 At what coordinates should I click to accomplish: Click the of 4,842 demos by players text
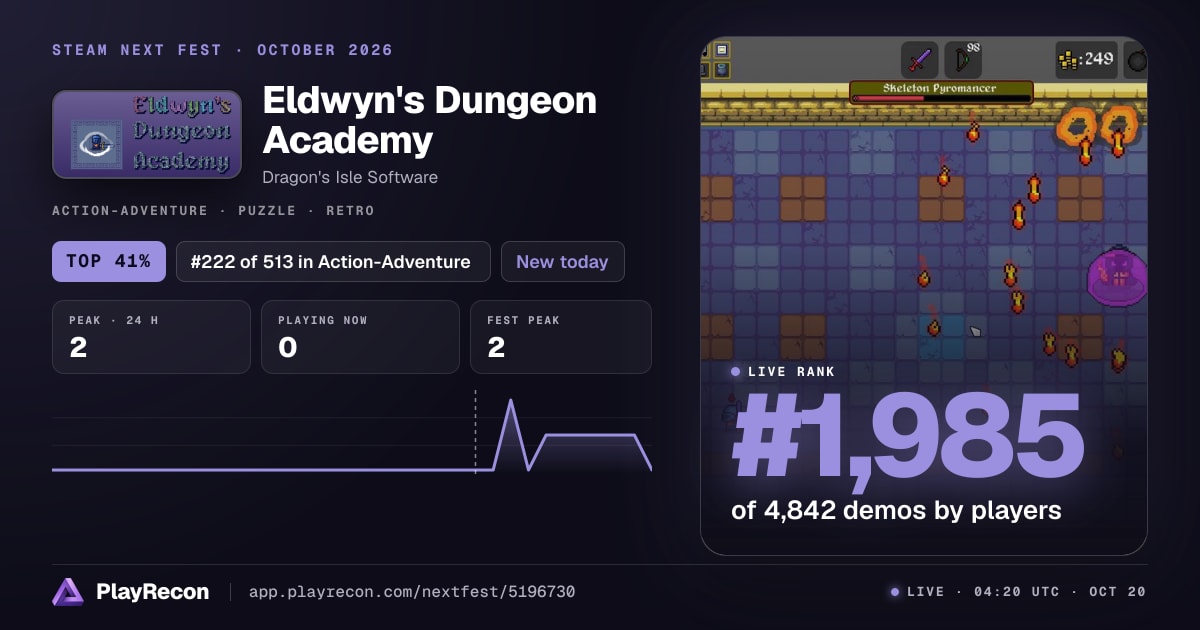pos(896,510)
